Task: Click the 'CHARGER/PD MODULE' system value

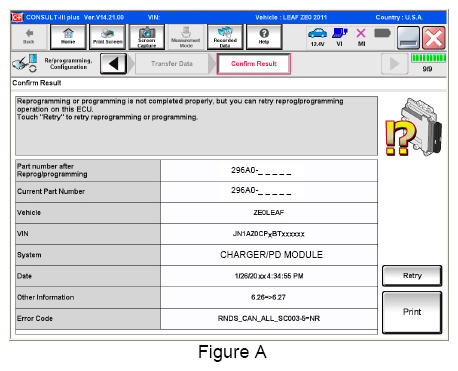Action: coord(271,255)
